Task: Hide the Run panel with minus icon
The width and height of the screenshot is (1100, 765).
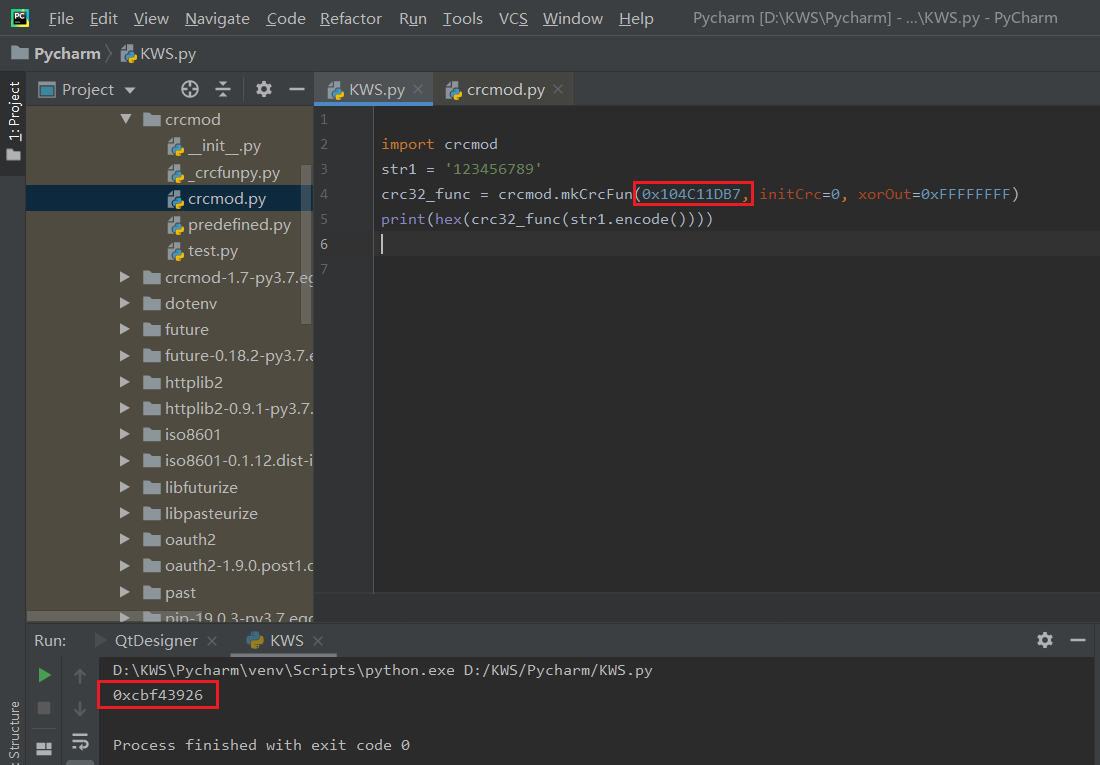Action: point(1078,640)
